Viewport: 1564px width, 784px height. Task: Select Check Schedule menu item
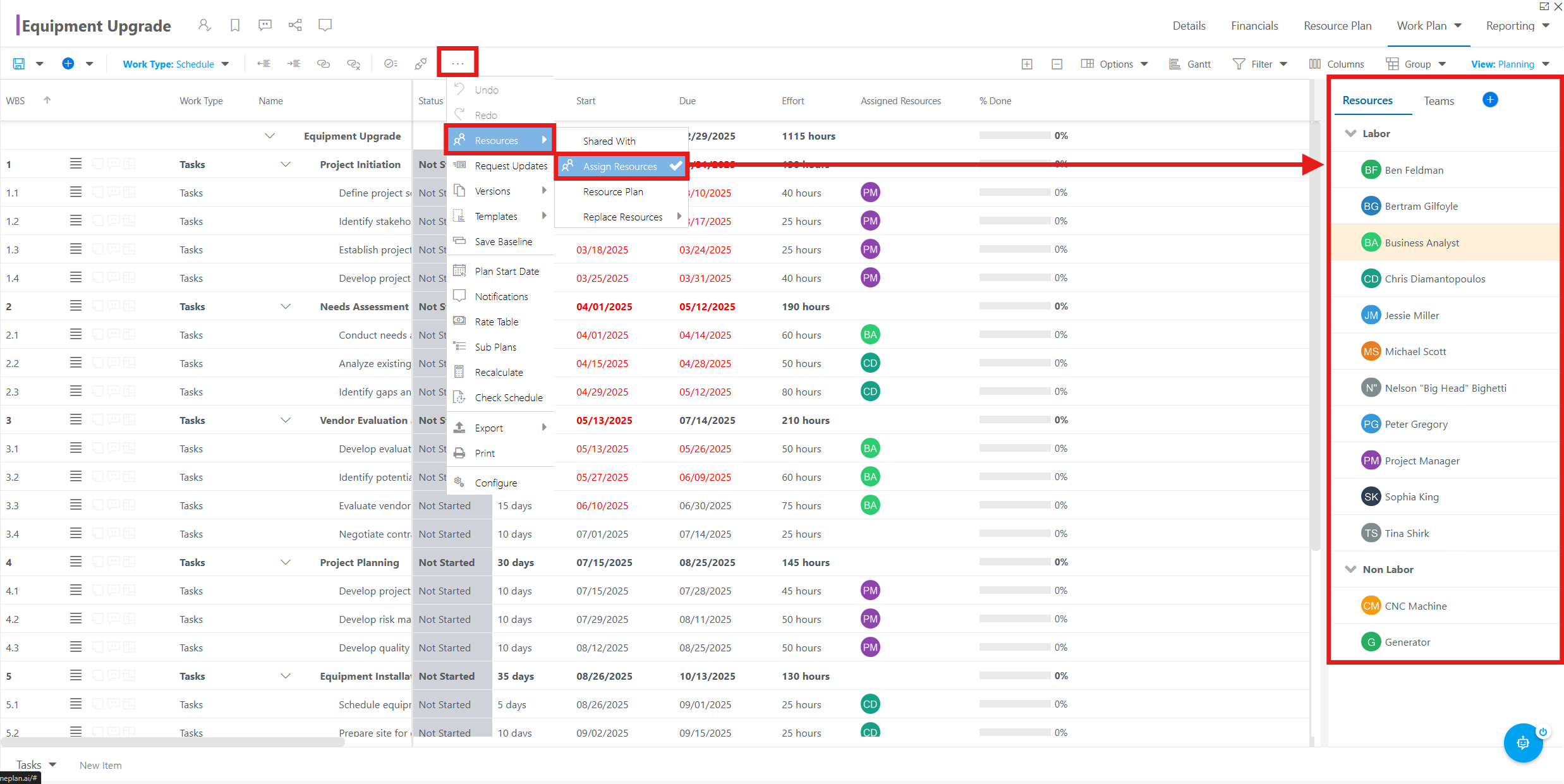pyautogui.click(x=500, y=397)
